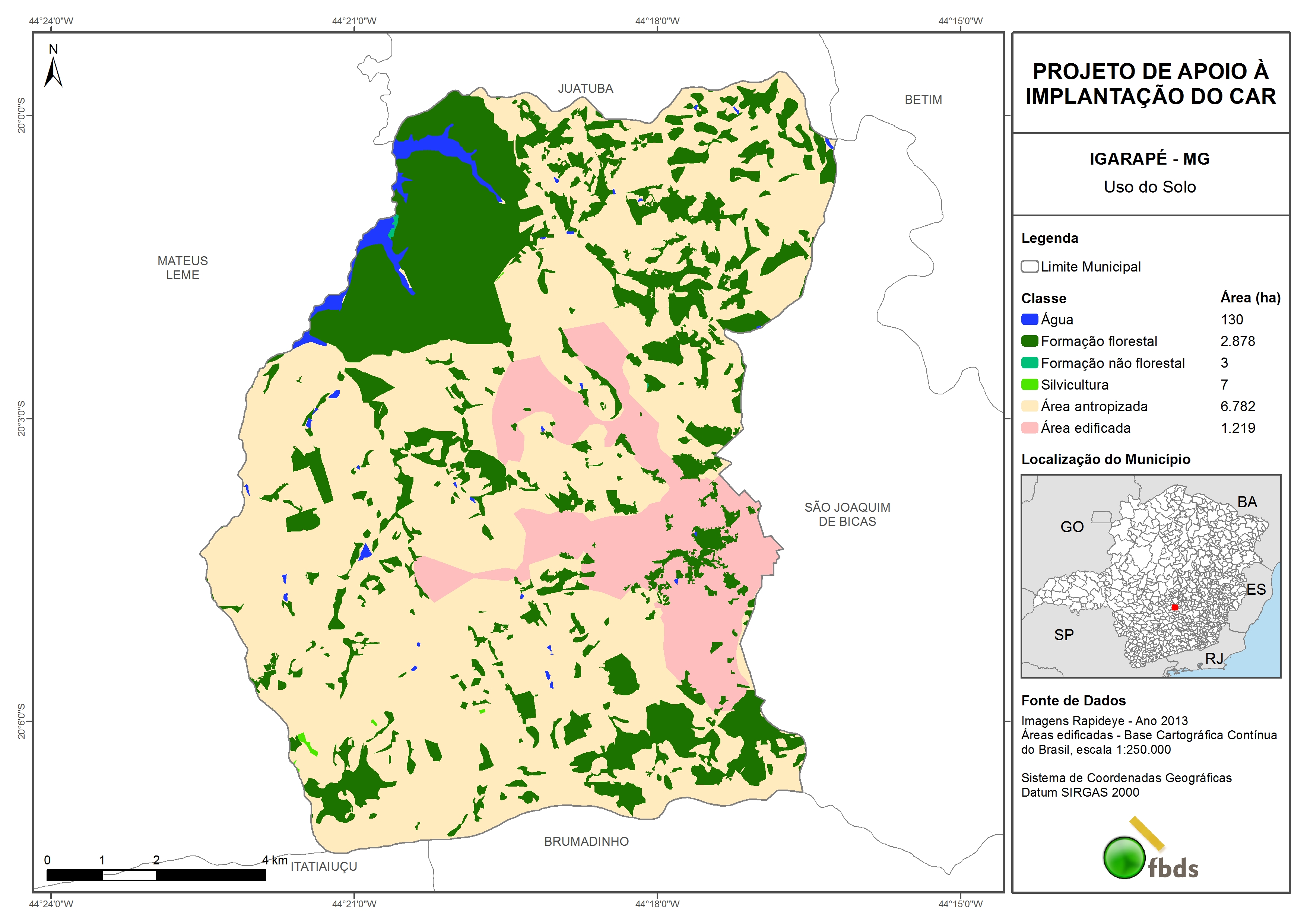The height and width of the screenshot is (924, 1307).
Task: Click the beige Área antropizada swatch
Action: point(1029,406)
